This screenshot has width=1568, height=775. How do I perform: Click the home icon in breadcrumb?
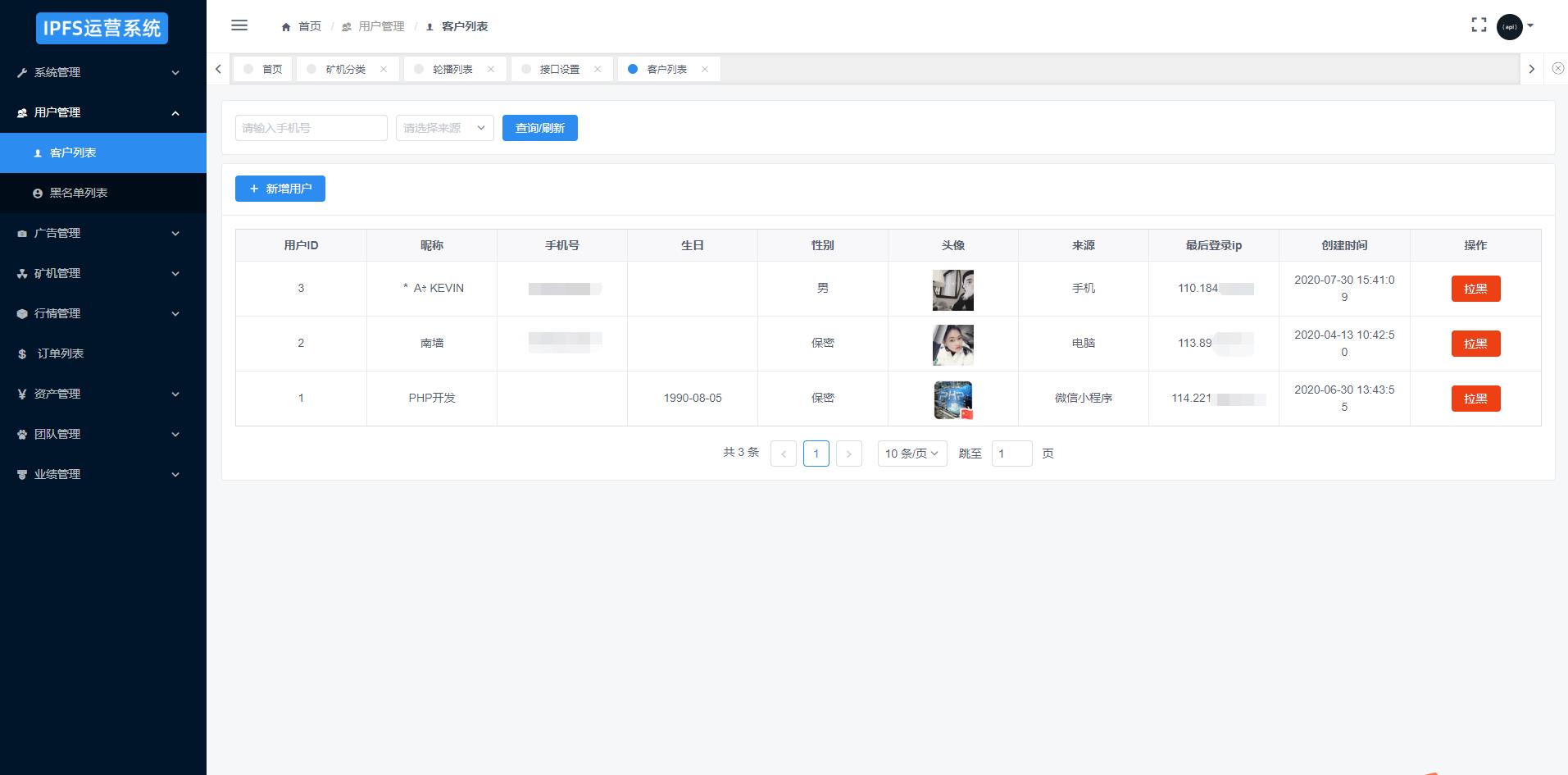[x=286, y=27]
